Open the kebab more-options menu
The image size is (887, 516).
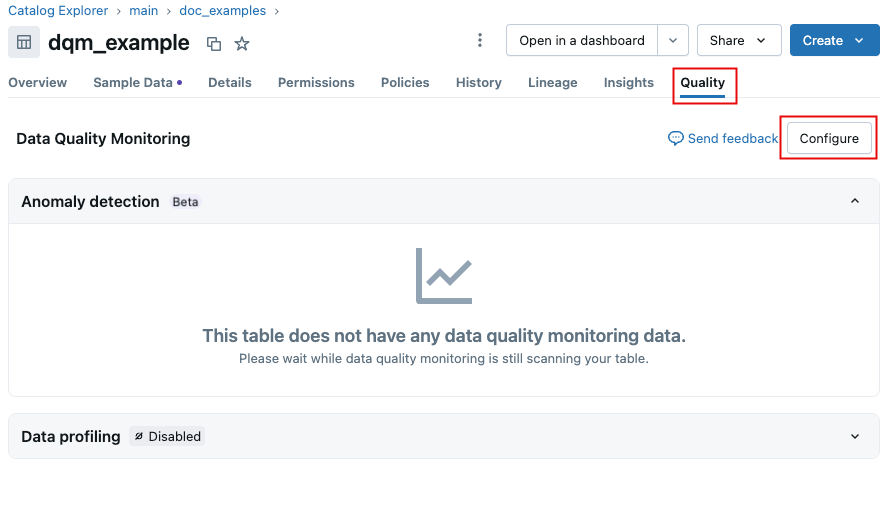coord(480,40)
